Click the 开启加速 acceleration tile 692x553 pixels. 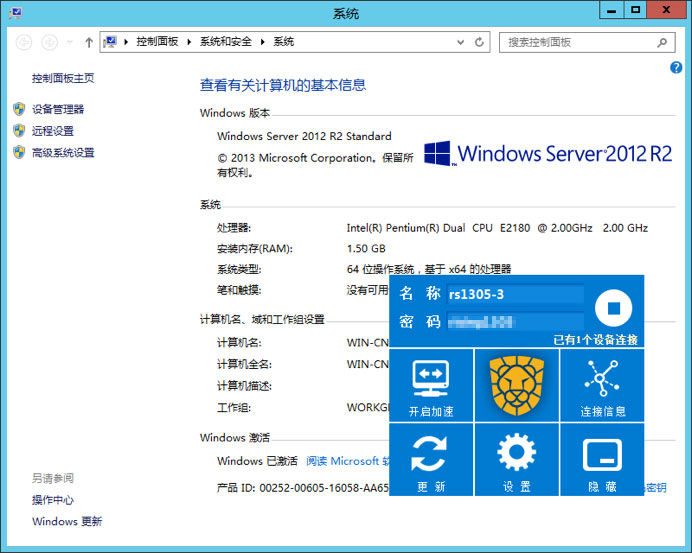431,386
